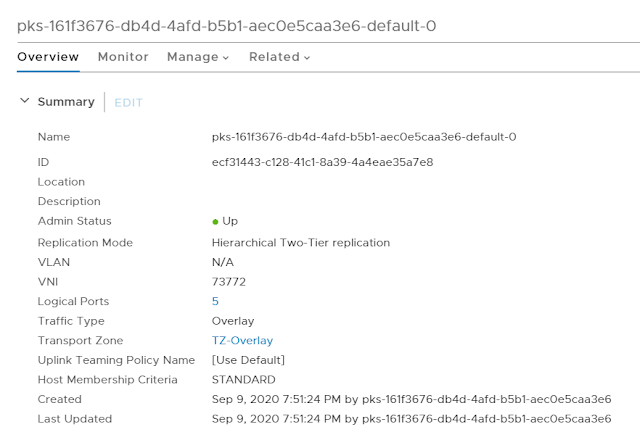This screenshot has height=440, width=640.
Task: Click the Traffic Type value Overlay
Action: point(233,321)
